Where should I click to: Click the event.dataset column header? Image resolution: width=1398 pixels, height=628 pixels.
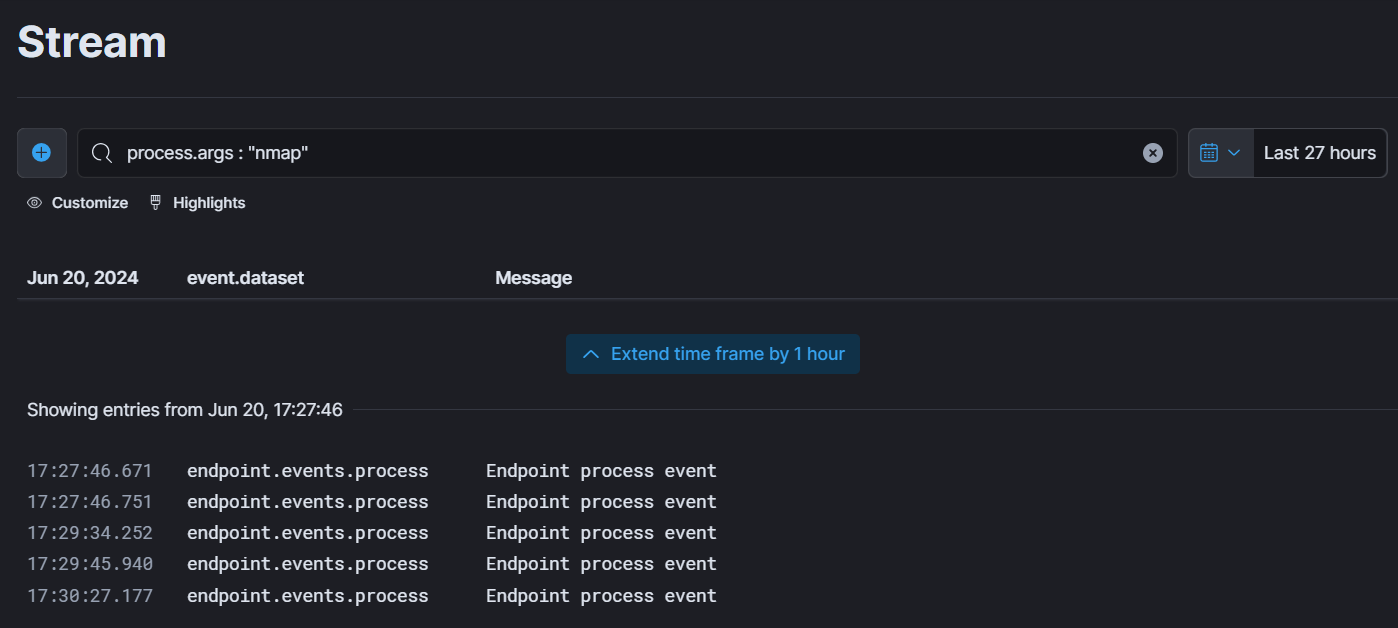tap(245, 278)
